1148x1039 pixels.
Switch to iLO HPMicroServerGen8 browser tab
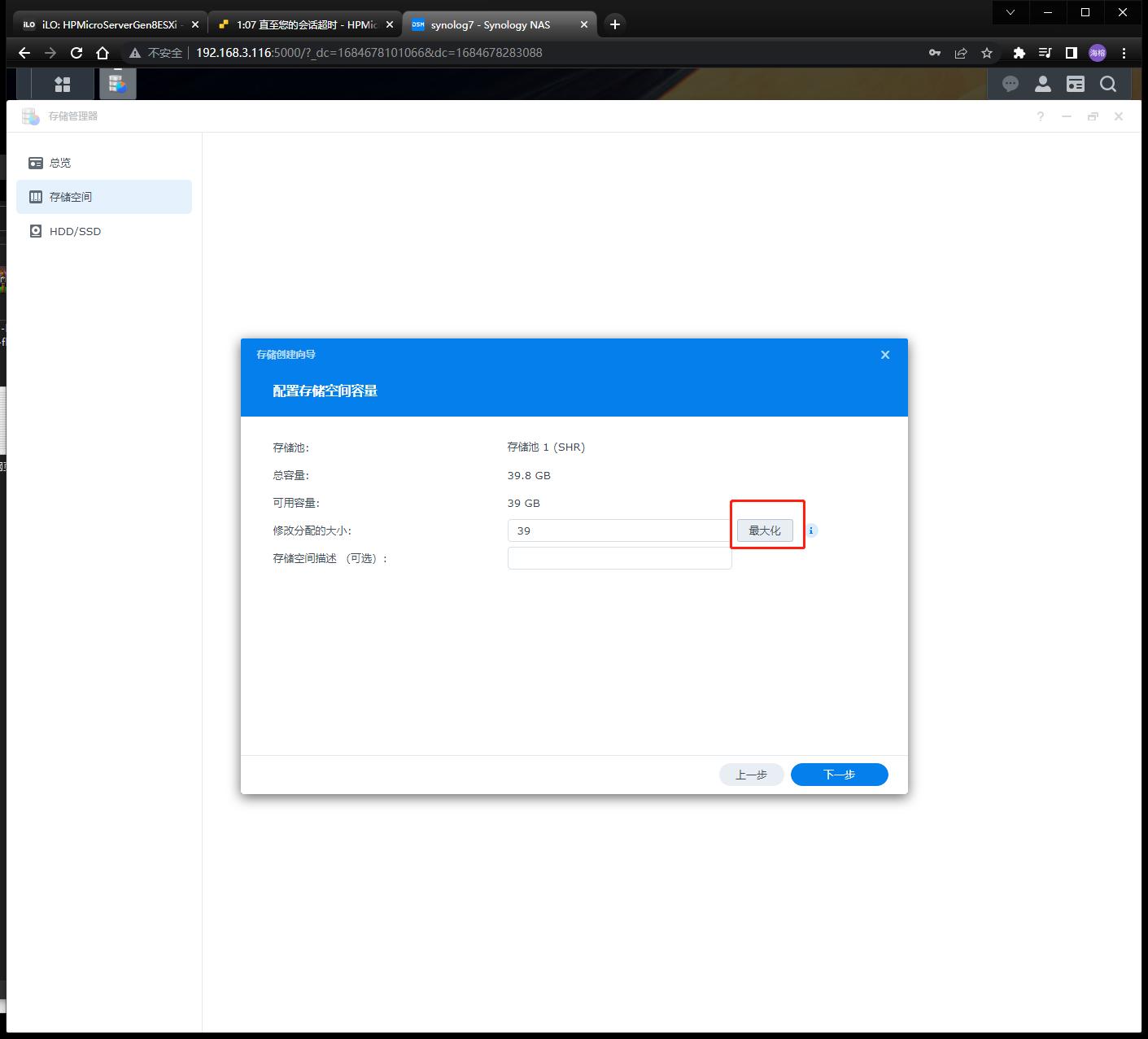(110, 24)
